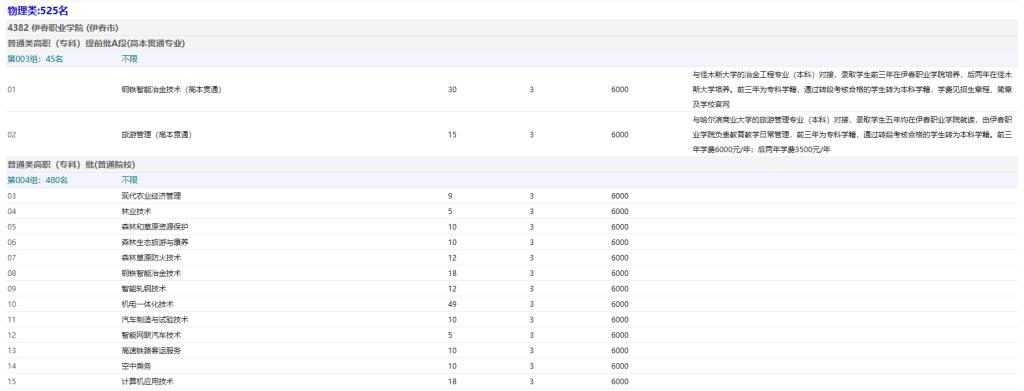Image resolution: width=1024 pixels, height=391 pixels.
Task: Select the 第003组: 45名 group label
Action: 35,59
